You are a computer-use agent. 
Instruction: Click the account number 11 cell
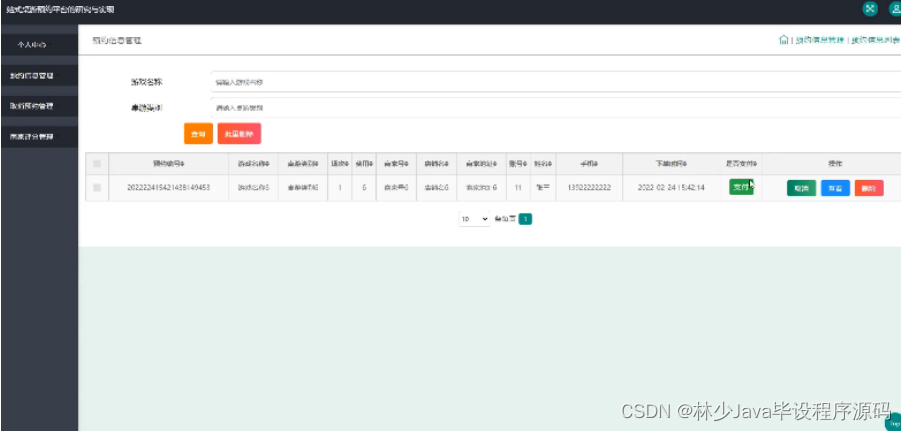(x=518, y=188)
